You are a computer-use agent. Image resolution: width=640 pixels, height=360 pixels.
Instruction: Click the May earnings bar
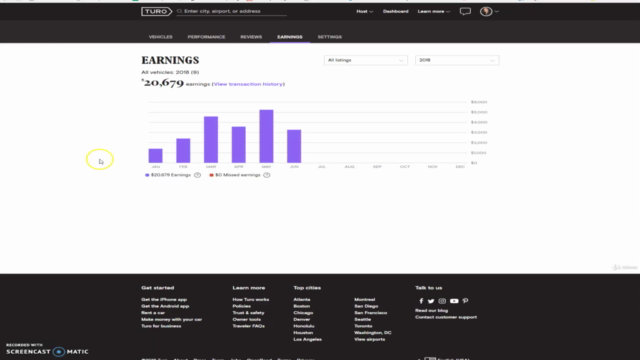[267, 136]
